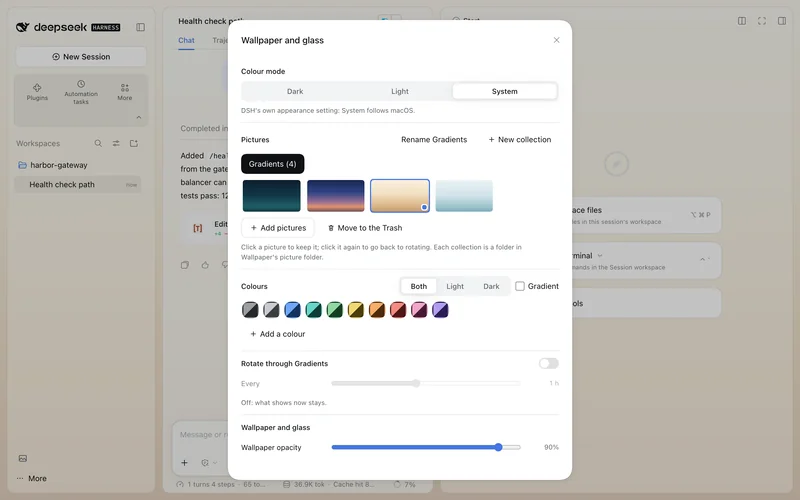Screen dimensions: 800x500
Task: Open the model selector dropdown in composer
Action: pyautogui.click(x=209, y=463)
